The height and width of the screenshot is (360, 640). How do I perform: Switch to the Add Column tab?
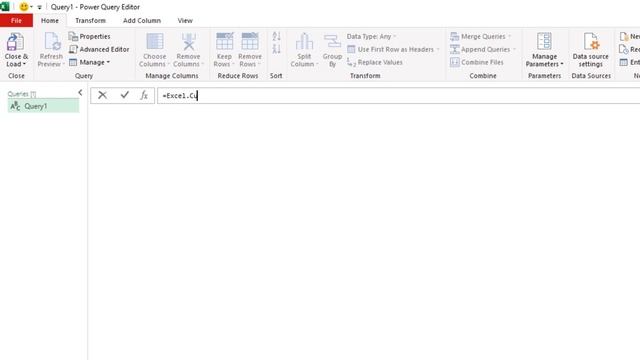[x=142, y=20]
